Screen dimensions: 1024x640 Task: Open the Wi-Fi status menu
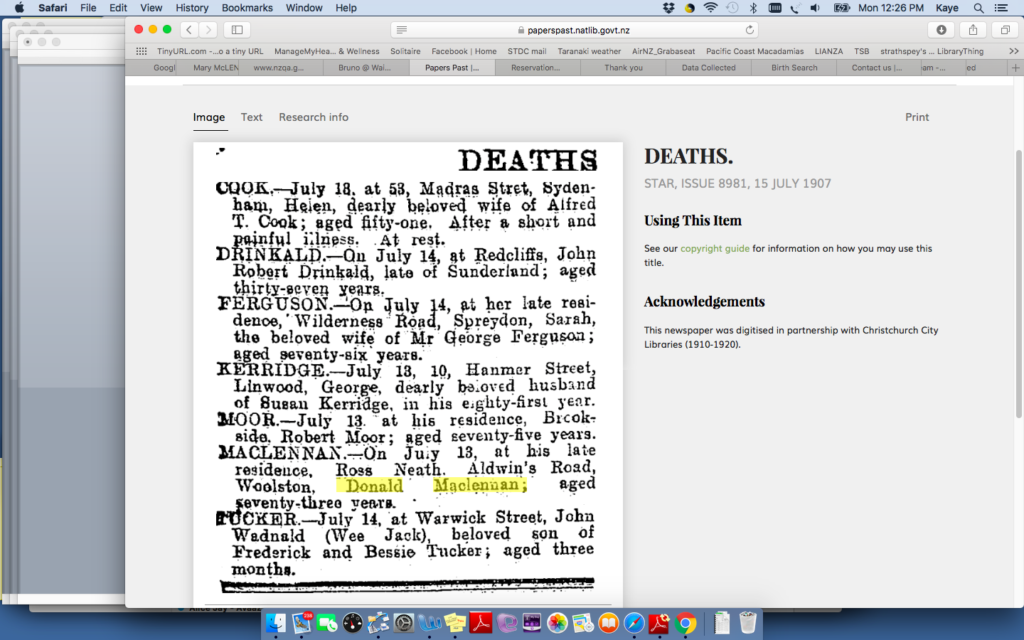[x=711, y=8]
